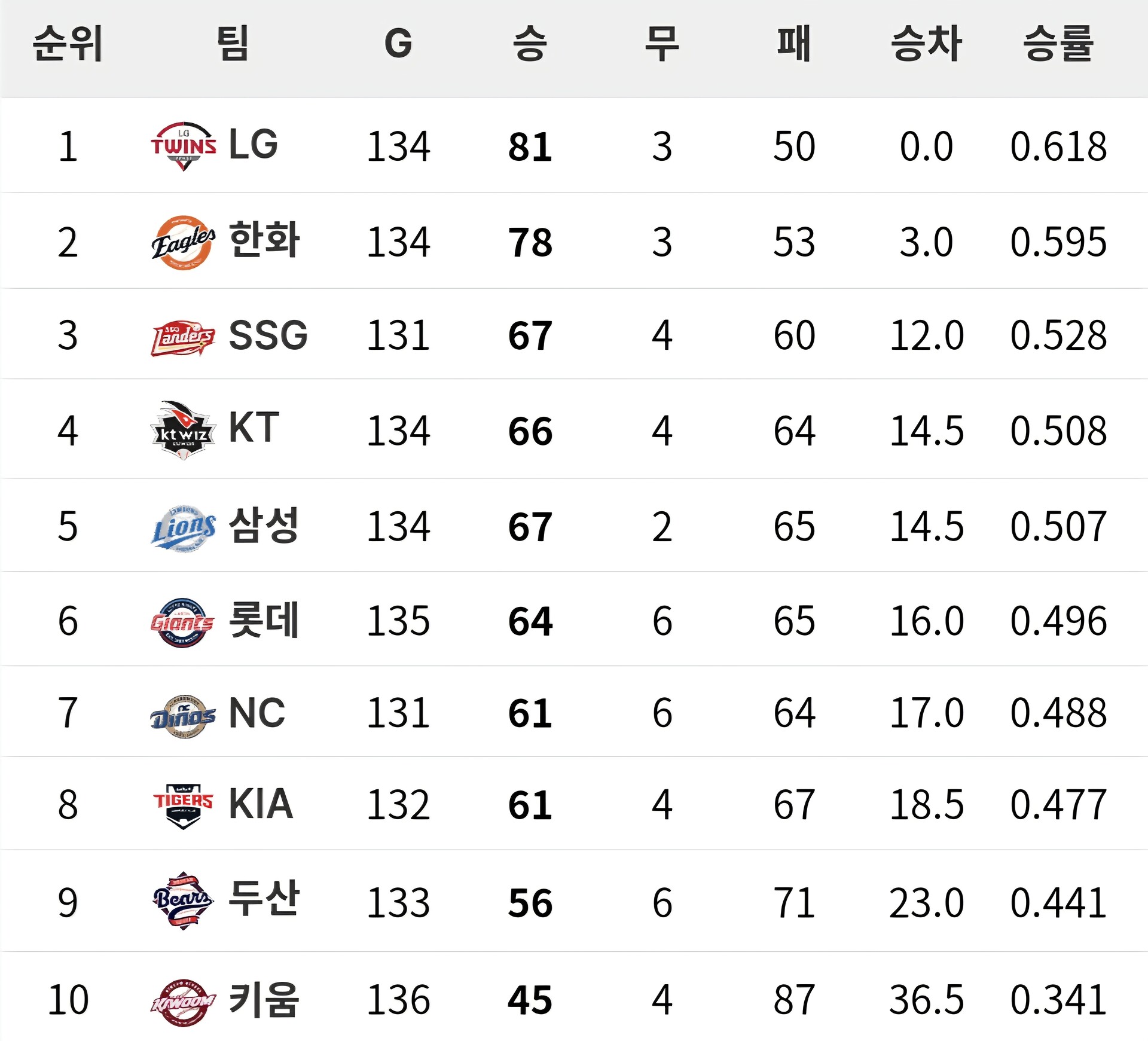Select the Kiwoom Heroes logo
The width and height of the screenshot is (1148, 1041).
point(184,1002)
